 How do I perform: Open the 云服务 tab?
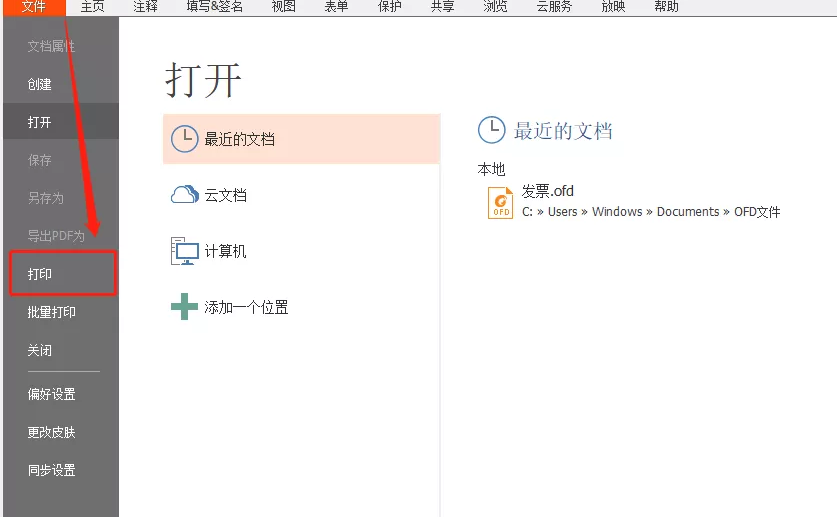[x=554, y=7]
